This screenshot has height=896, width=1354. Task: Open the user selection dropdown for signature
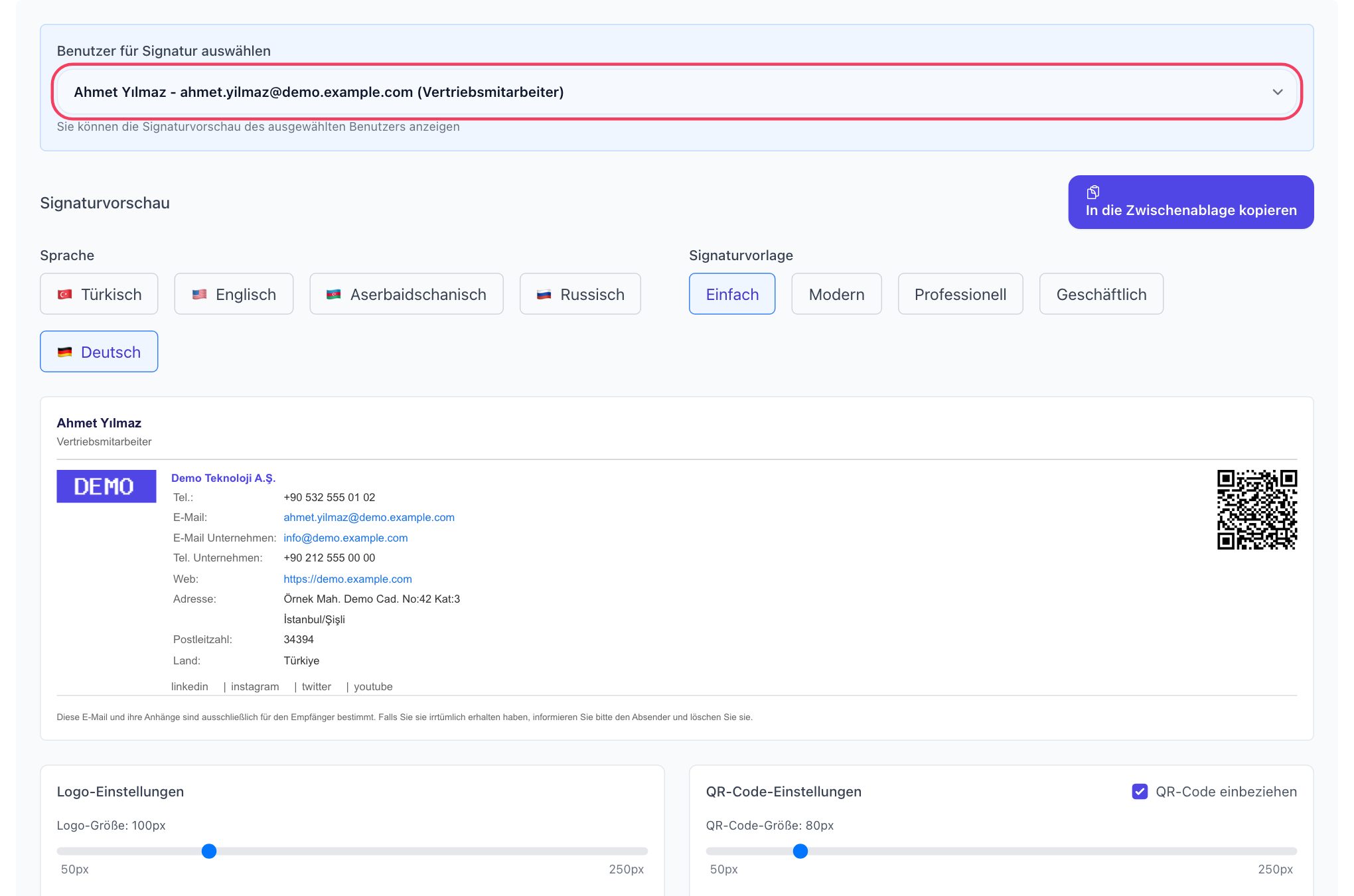(676, 92)
